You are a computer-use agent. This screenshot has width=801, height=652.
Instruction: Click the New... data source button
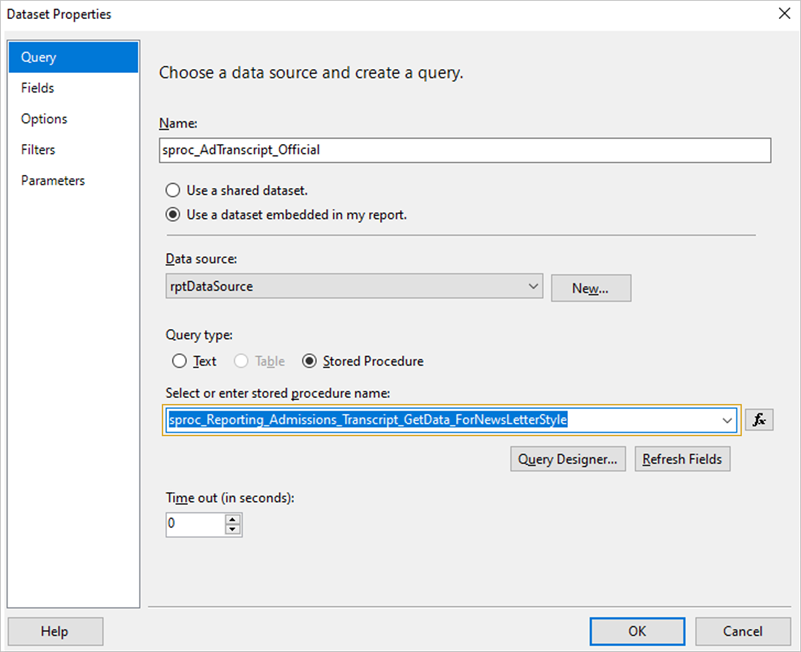pyautogui.click(x=590, y=288)
